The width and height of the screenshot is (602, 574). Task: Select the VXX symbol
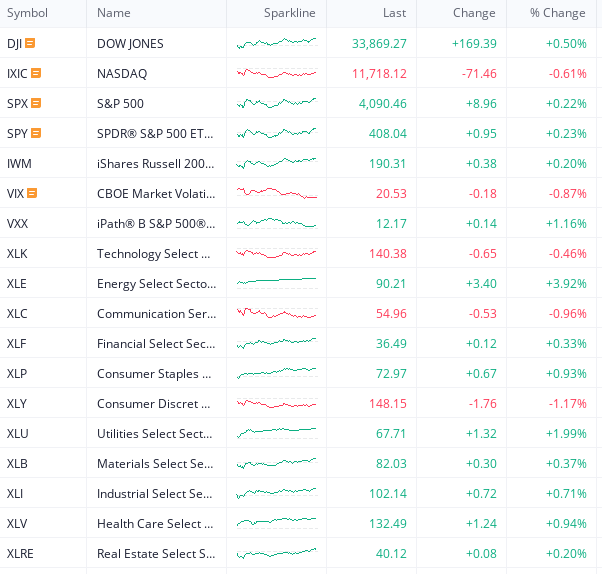pos(17,223)
